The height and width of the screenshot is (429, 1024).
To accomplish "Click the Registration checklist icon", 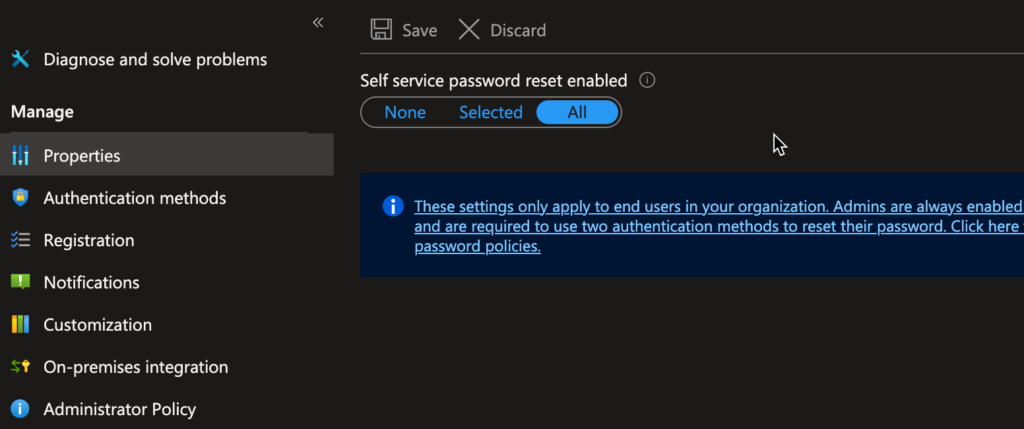I will pyautogui.click(x=20, y=240).
